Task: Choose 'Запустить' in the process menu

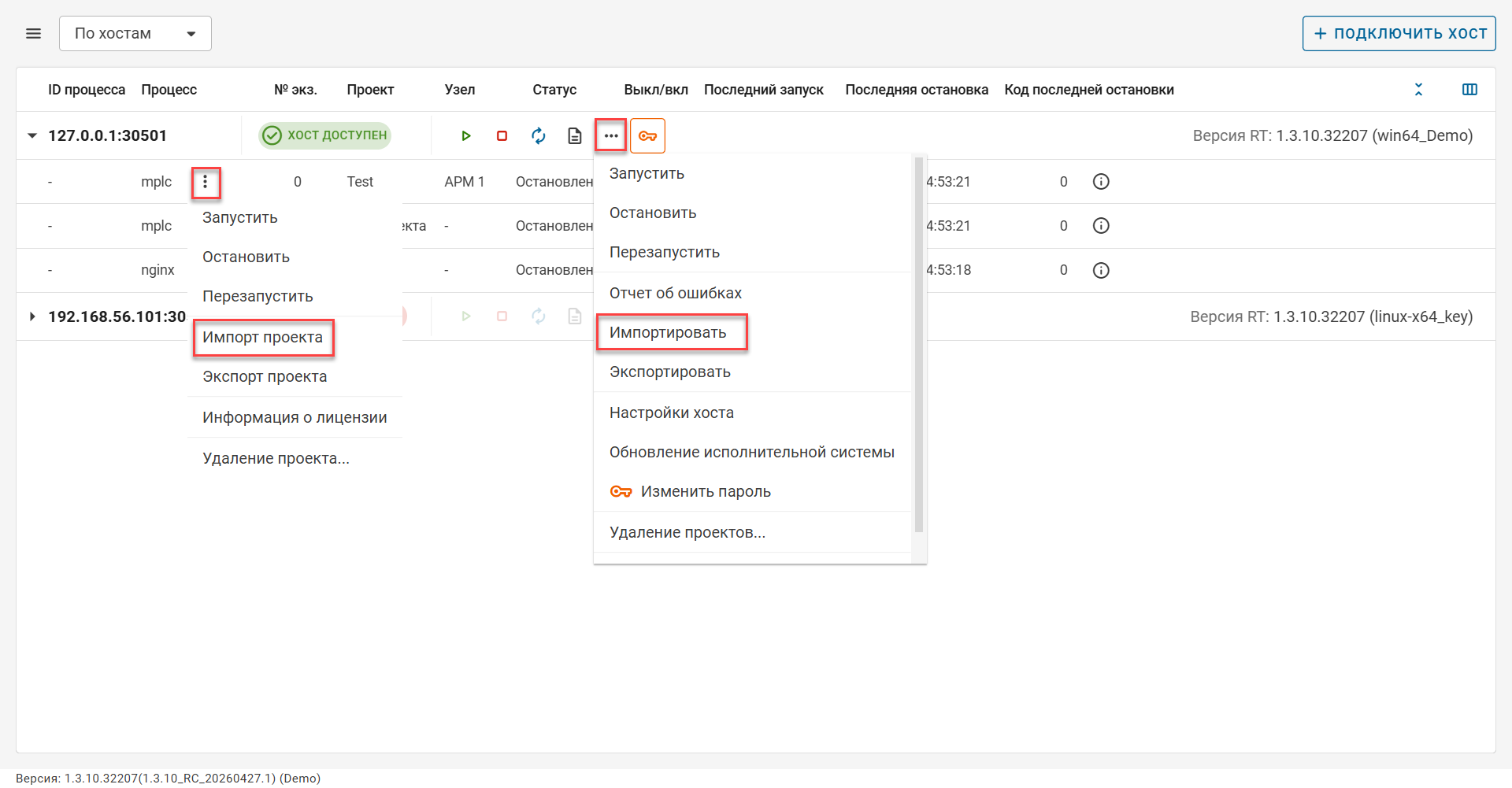Action: [x=295, y=218]
